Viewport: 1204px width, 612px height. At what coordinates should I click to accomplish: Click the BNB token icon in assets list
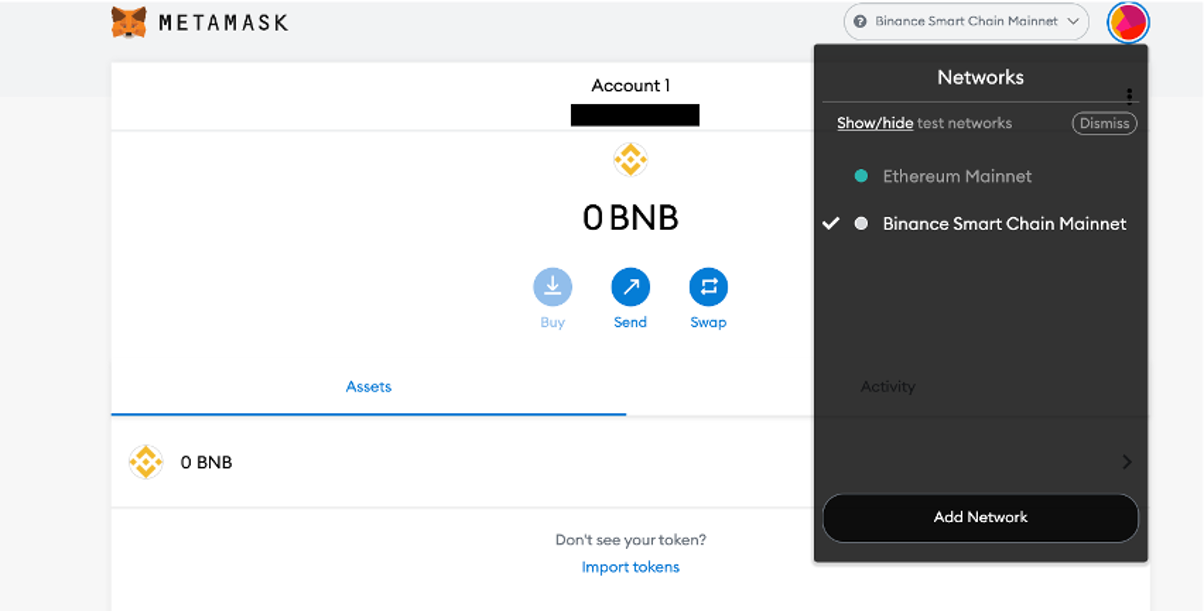pos(146,462)
